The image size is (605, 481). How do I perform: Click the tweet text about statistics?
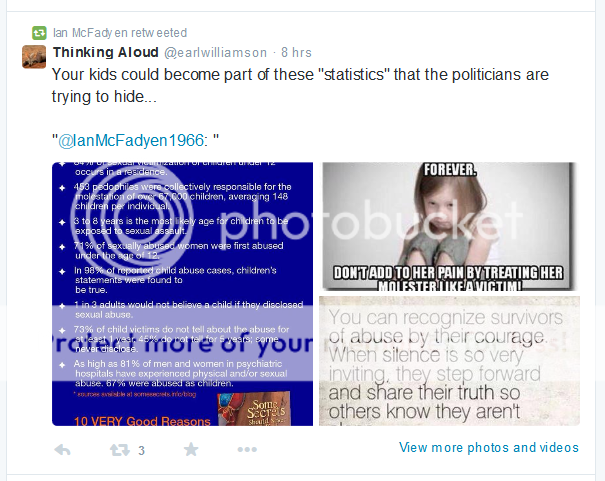[300, 85]
